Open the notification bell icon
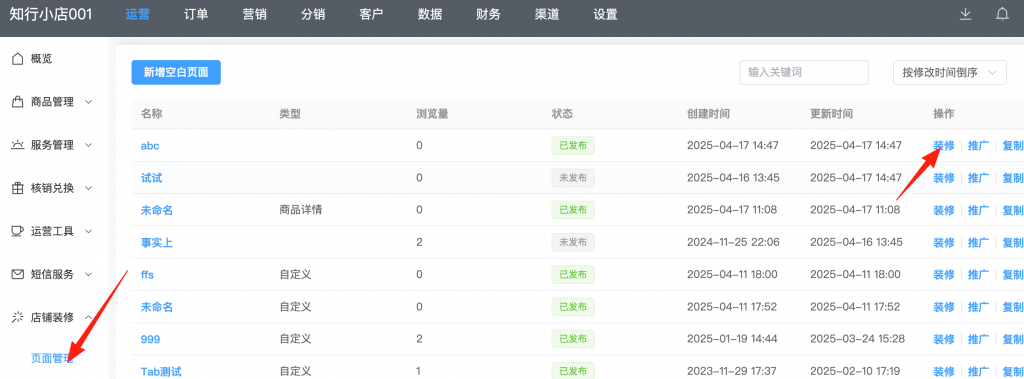The width and height of the screenshot is (1024, 379). [x=1002, y=14]
